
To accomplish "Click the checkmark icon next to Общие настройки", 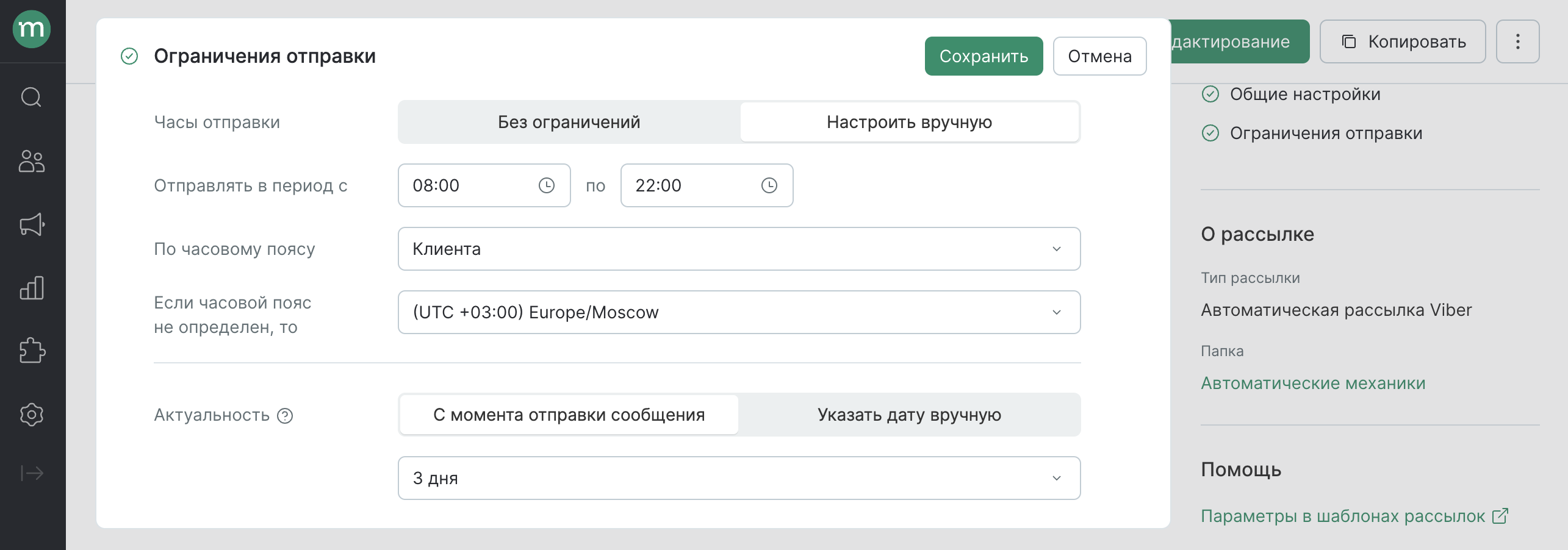I will point(1210,94).
